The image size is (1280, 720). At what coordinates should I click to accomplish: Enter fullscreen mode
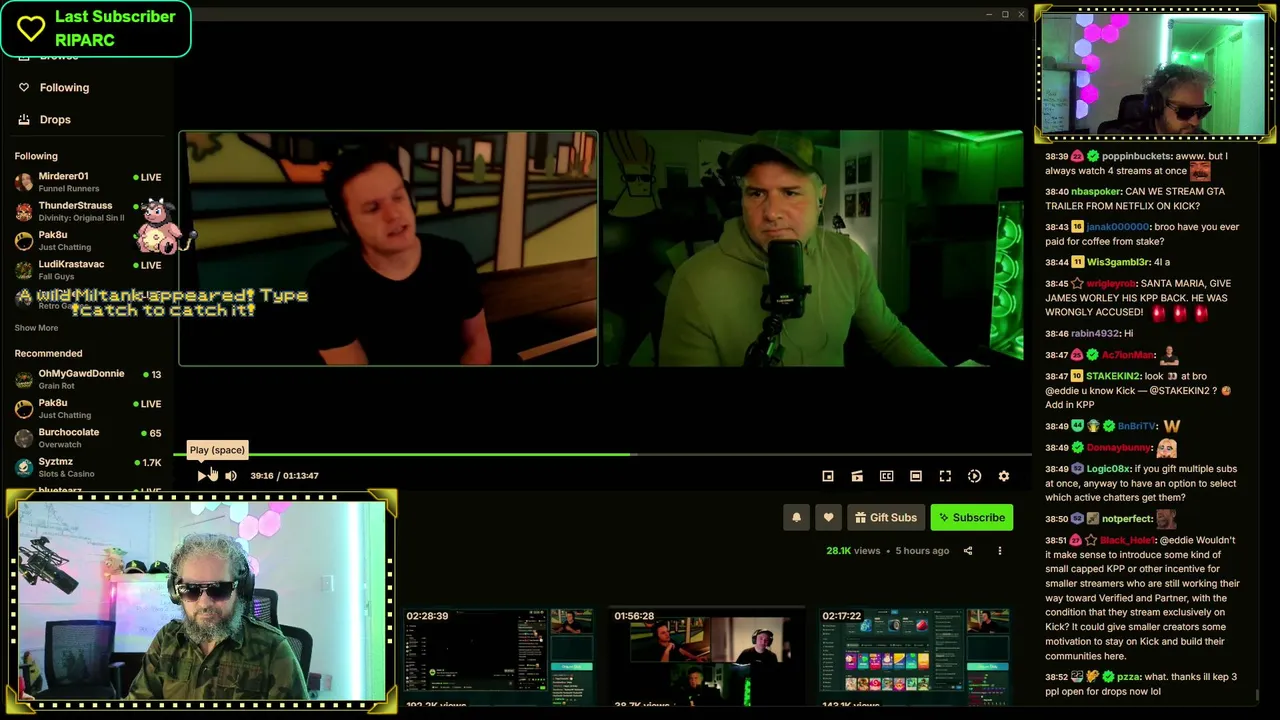click(945, 476)
